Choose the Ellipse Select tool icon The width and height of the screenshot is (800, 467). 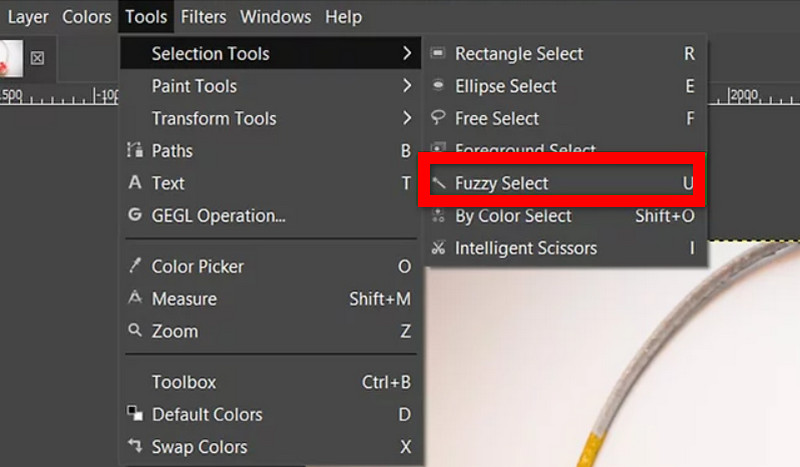(x=438, y=85)
